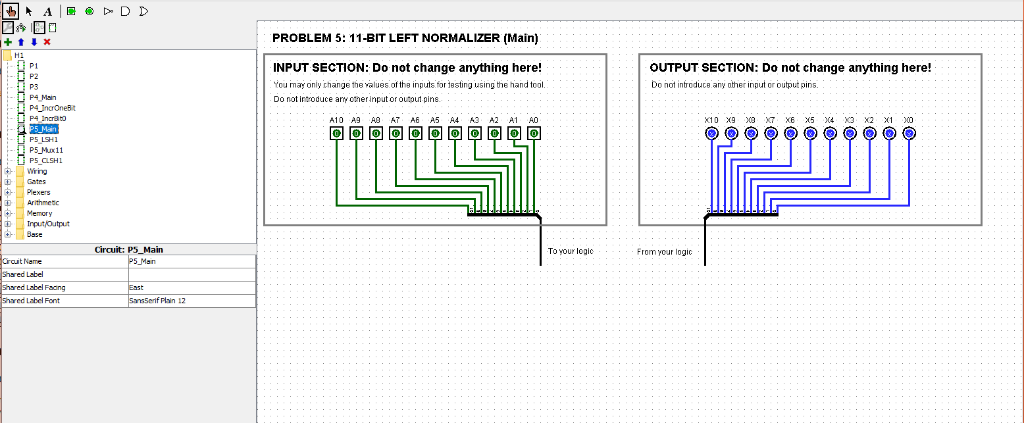Select P5_Mux11 circuit in tree

(x=46, y=149)
